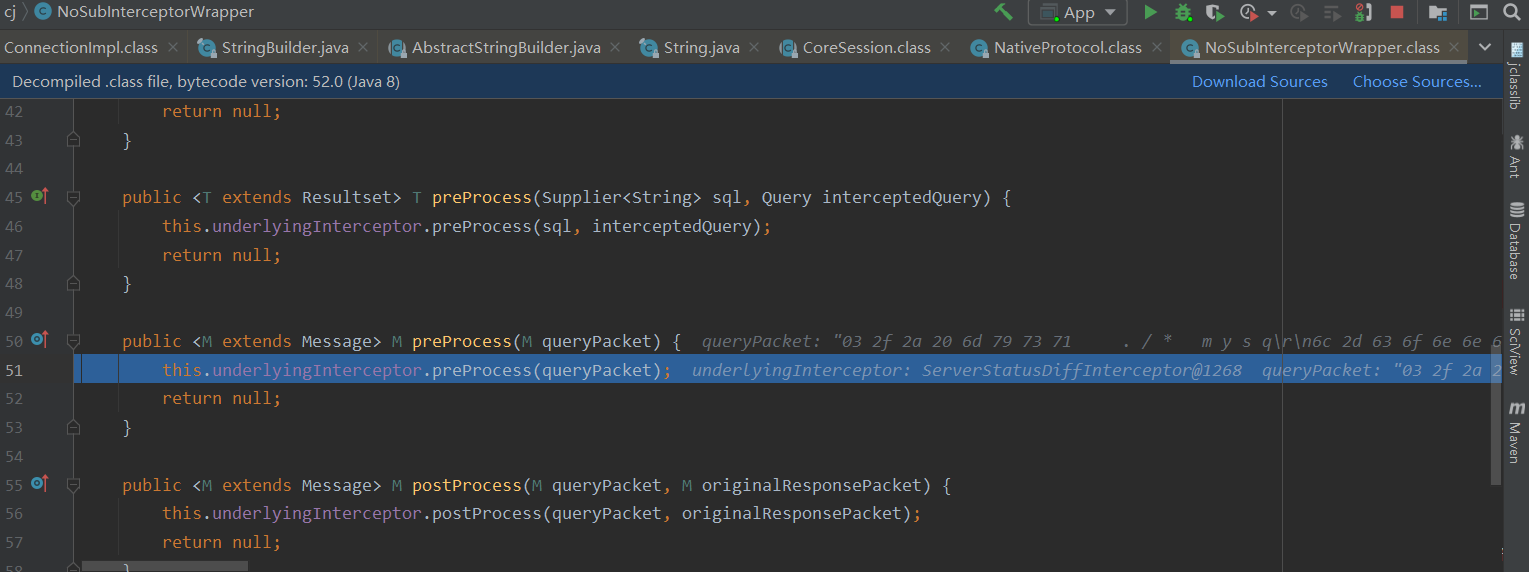Run the App configuration
Screen dimensions: 1529x572
coord(1150,12)
